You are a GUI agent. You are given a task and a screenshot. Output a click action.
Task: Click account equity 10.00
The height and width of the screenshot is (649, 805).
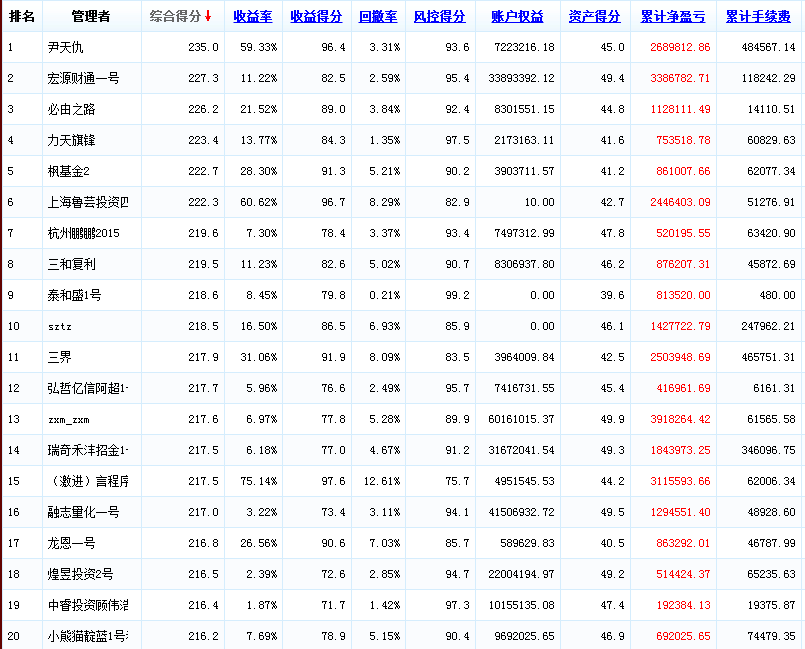tap(540, 202)
